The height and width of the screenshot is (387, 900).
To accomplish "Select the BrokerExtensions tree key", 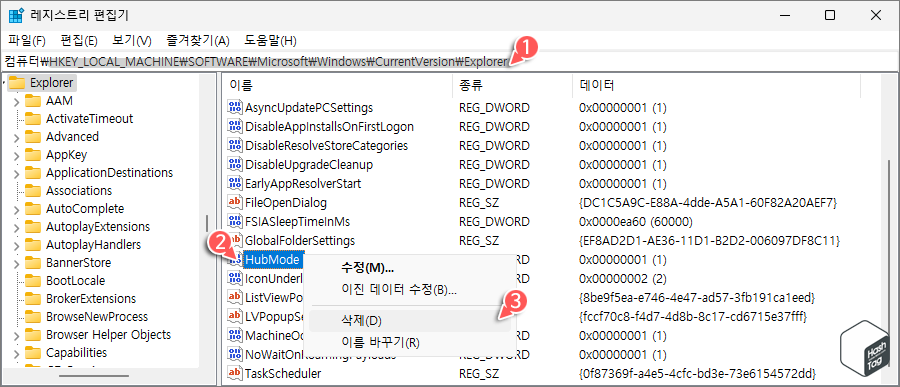I will 91,299.
